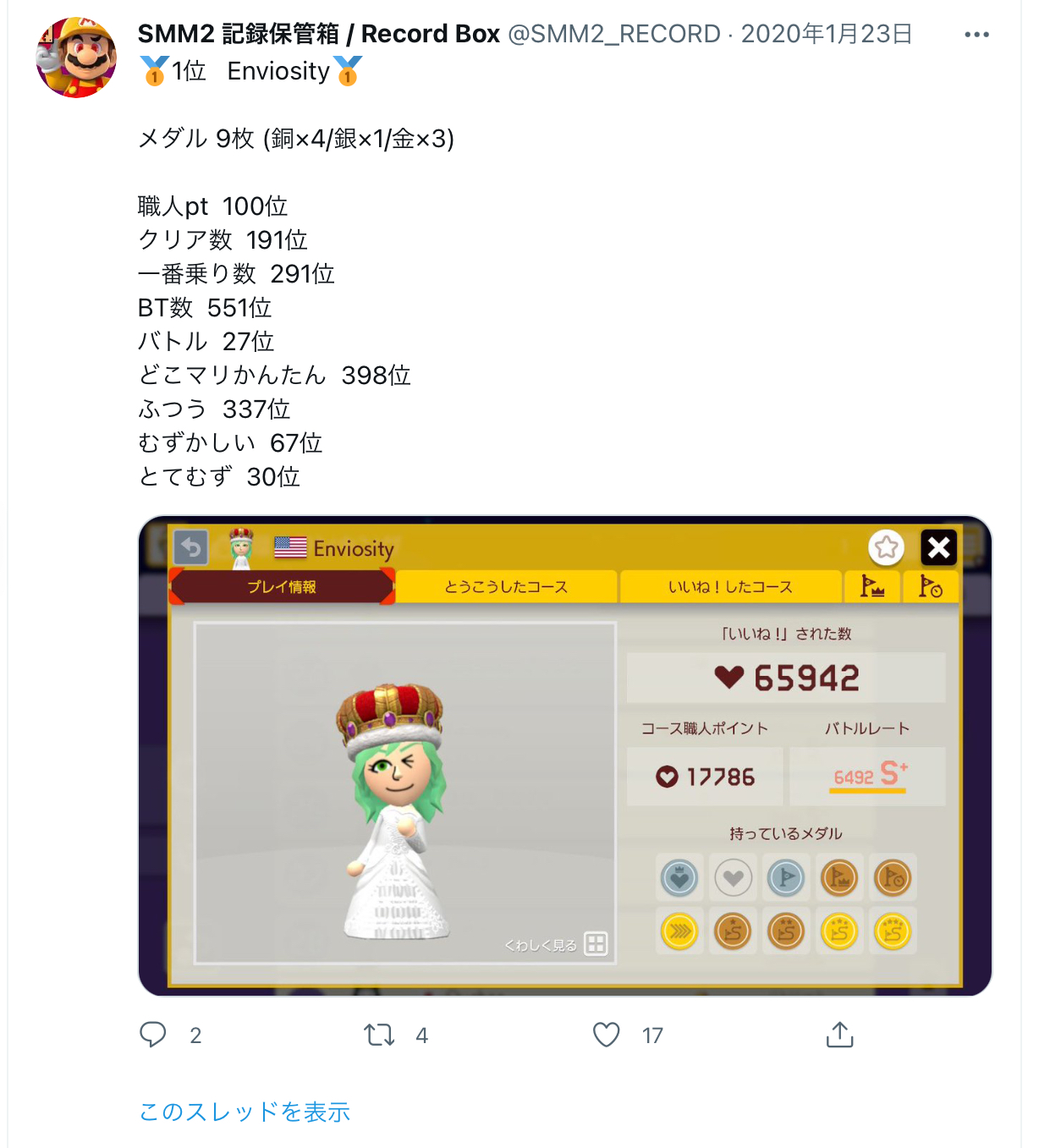Click the くわしく見る details grid icon
This screenshot has width=1050, height=1148.
[596, 944]
